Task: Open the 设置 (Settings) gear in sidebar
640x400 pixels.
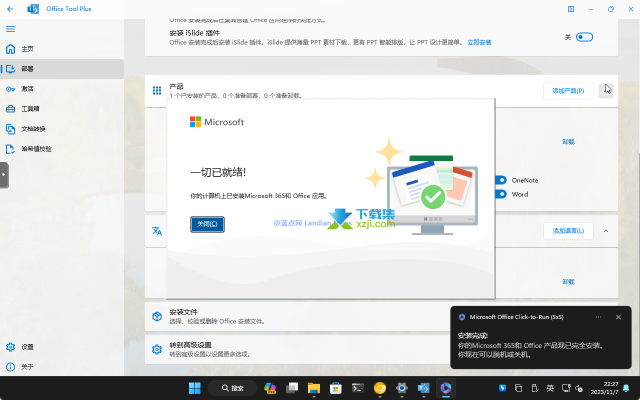Action: click(x=27, y=347)
